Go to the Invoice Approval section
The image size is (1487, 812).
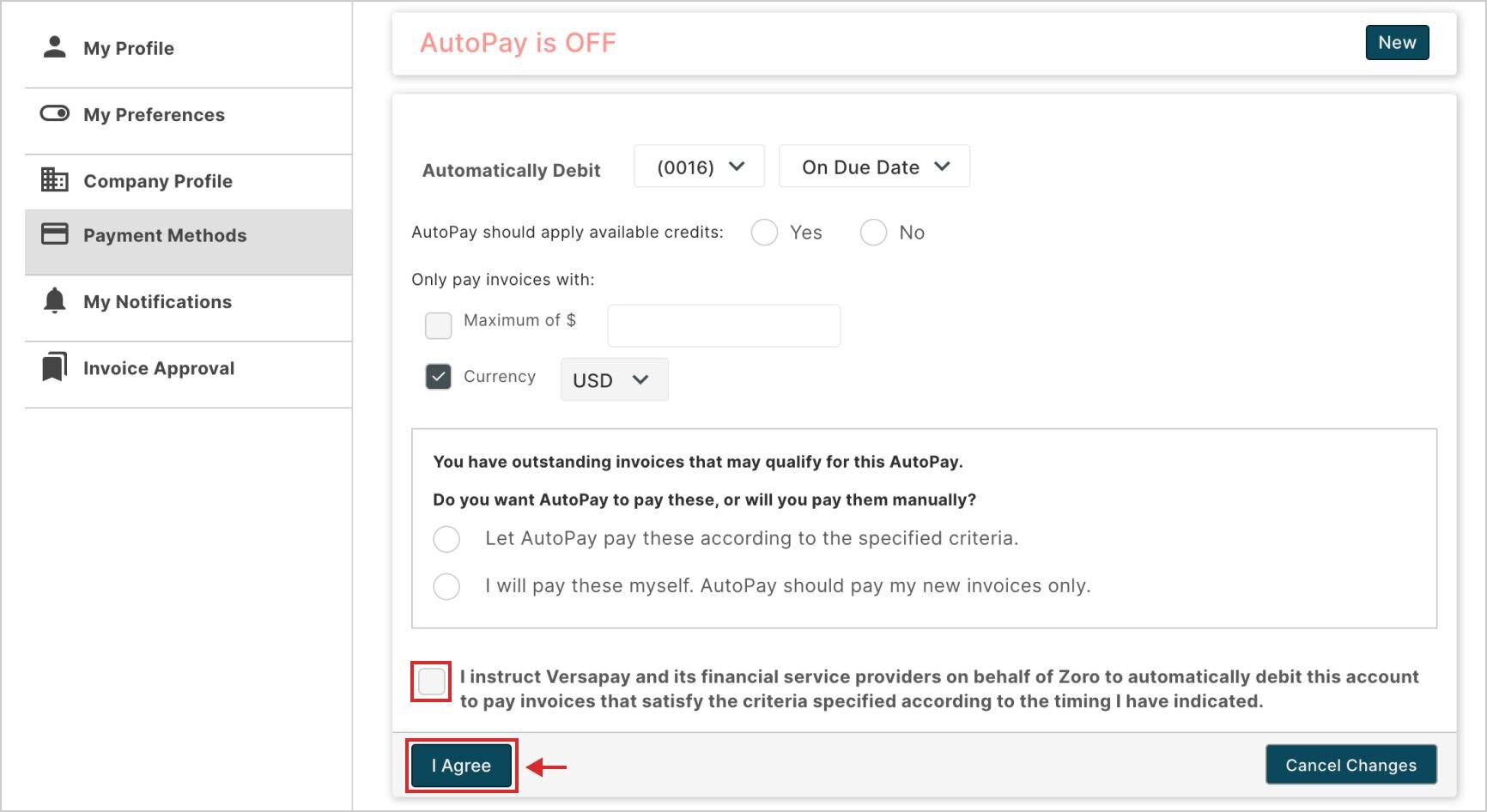click(x=159, y=368)
